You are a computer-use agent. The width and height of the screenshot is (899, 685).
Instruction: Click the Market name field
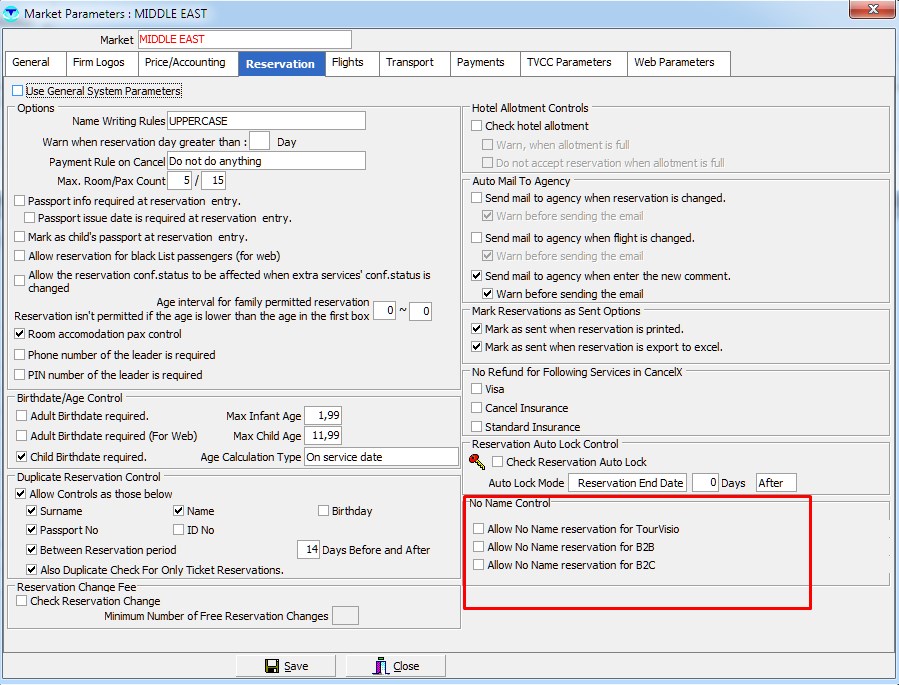click(x=244, y=39)
